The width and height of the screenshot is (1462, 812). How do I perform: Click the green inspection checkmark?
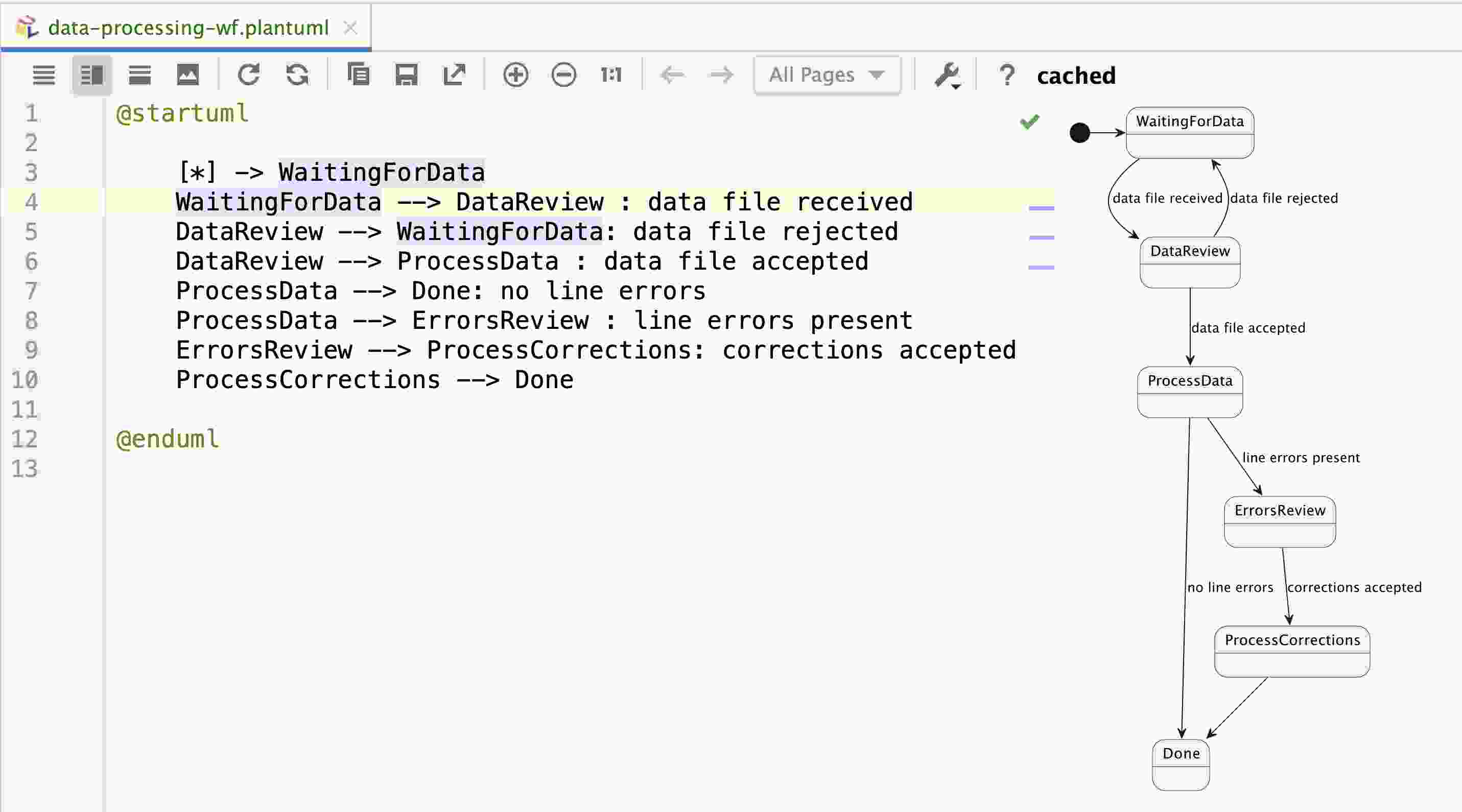pyautogui.click(x=1029, y=122)
